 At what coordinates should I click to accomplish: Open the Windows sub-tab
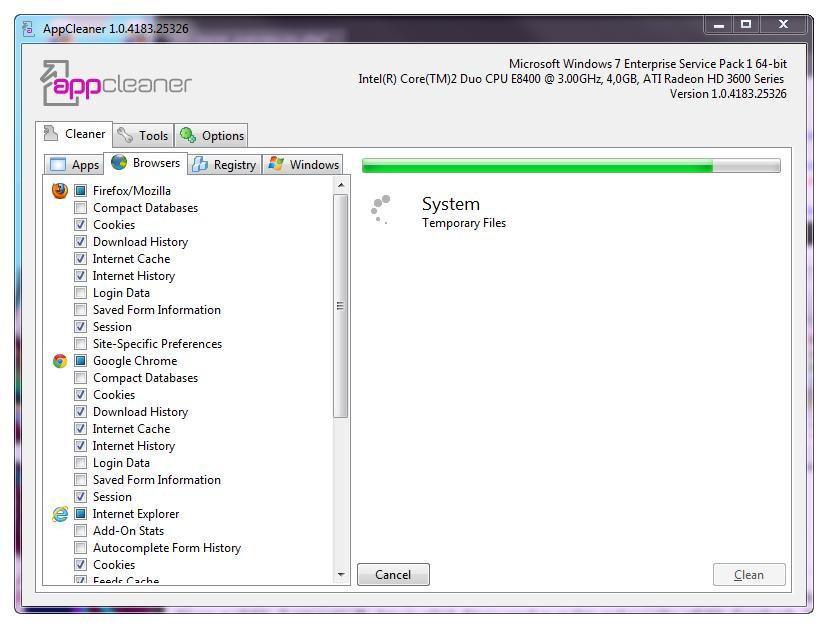coord(304,165)
